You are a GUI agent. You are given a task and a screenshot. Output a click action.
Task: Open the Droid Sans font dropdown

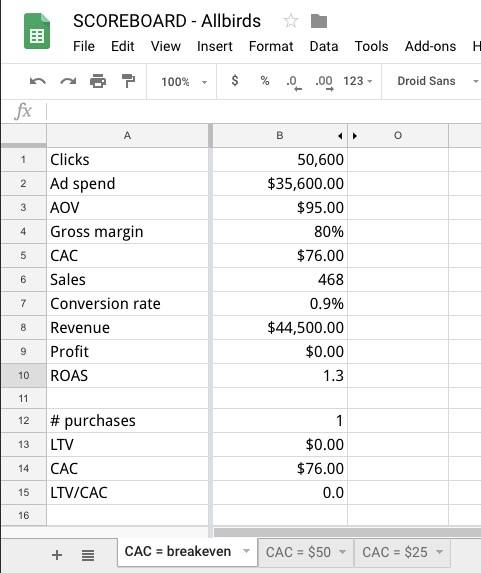(437, 81)
